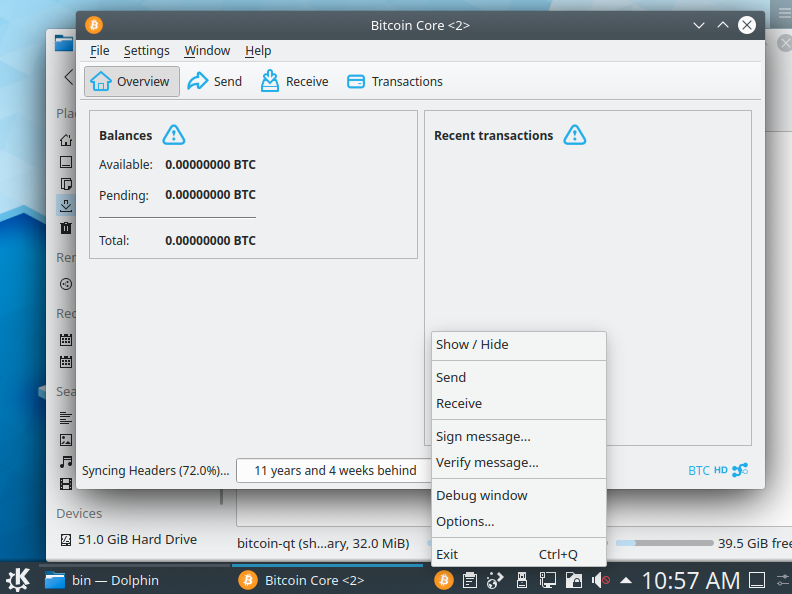This screenshot has width=792, height=594.
Task: Open 'Options...' from the context menu
Action: 519,522
